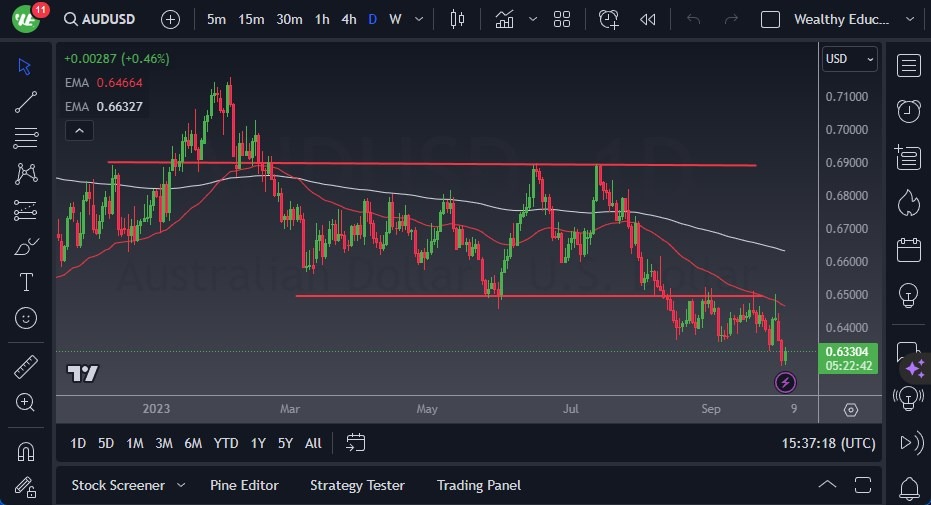Viewport: 931px width, 505px height.
Task: Open the watchlist panel icon
Action: pyautogui.click(x=908, y=66)
